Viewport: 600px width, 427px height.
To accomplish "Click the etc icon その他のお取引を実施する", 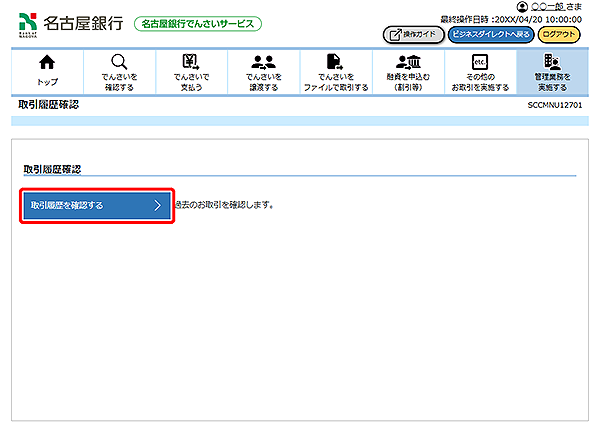I will (x=478, y=62).
